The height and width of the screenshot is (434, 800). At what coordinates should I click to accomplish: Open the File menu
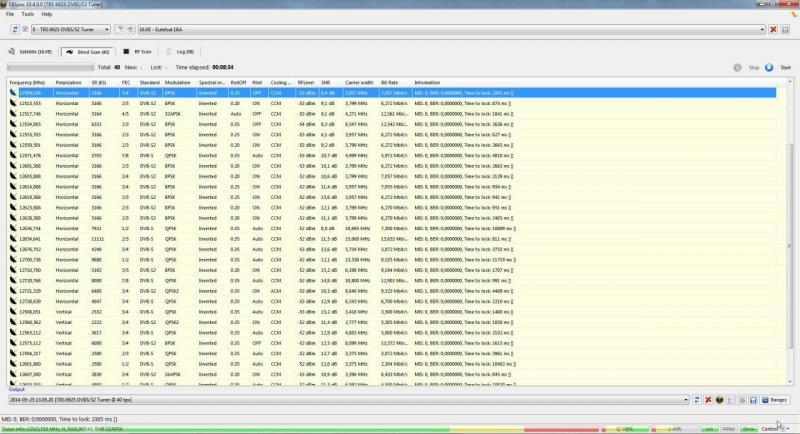click(10, 14)
